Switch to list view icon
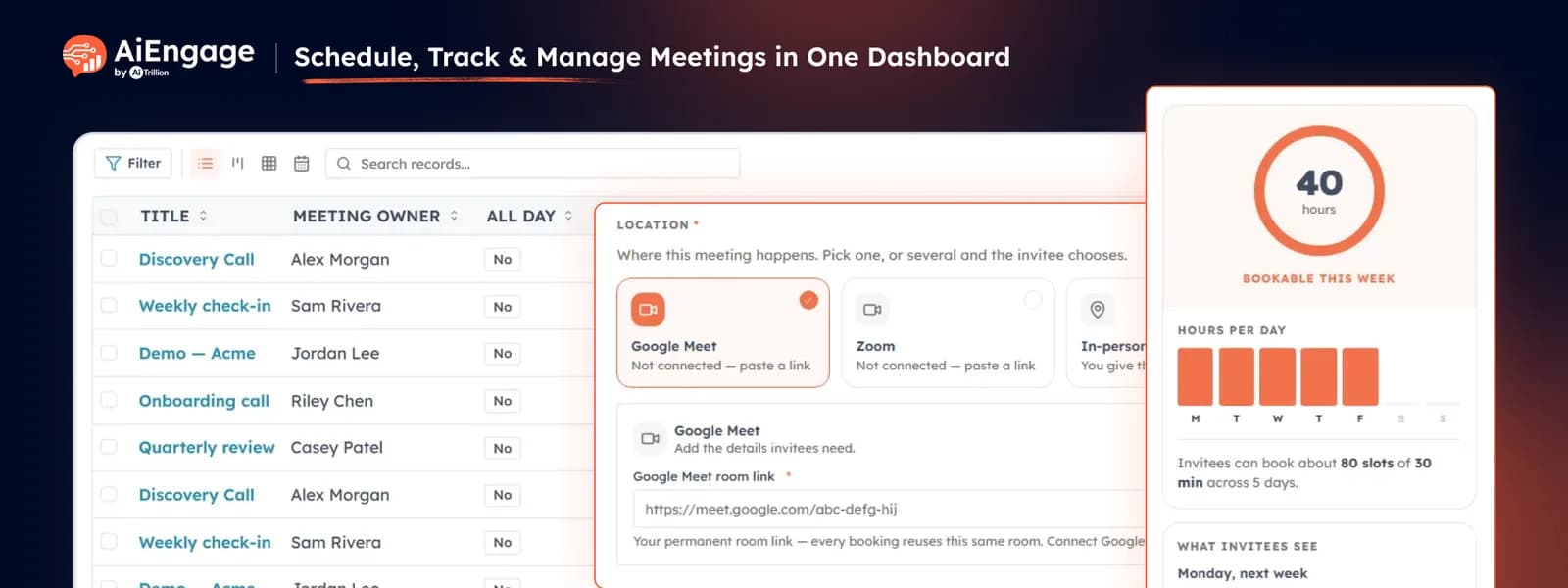 pyautogui.click(x=205, y=163)
